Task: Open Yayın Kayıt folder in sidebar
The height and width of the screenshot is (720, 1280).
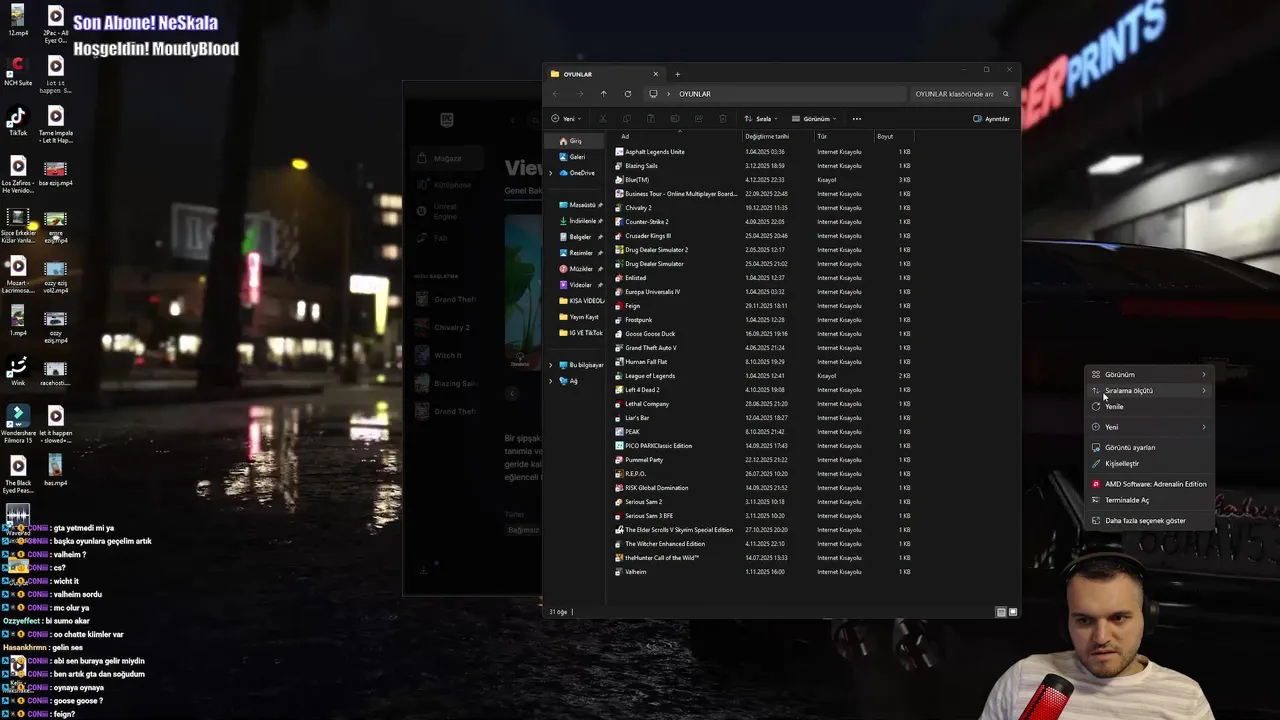Action: tap(581, 317)
